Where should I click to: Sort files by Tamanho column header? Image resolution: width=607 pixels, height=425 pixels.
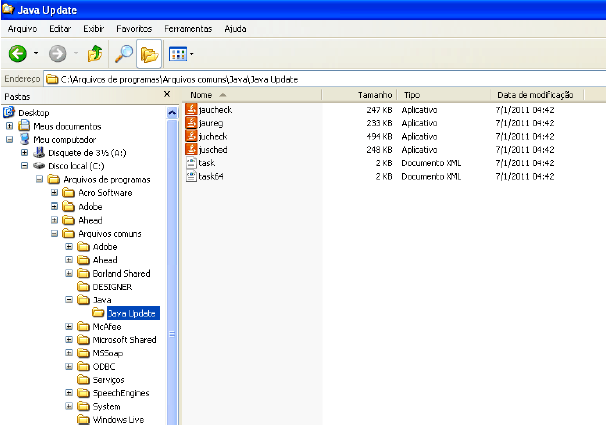click(x=375, y=94)
